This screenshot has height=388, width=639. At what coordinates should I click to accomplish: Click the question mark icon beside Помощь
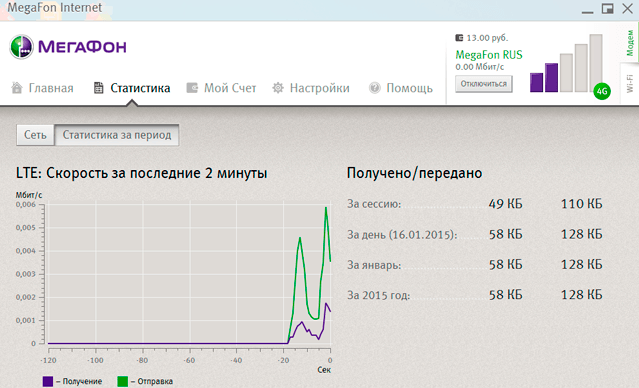375,88
